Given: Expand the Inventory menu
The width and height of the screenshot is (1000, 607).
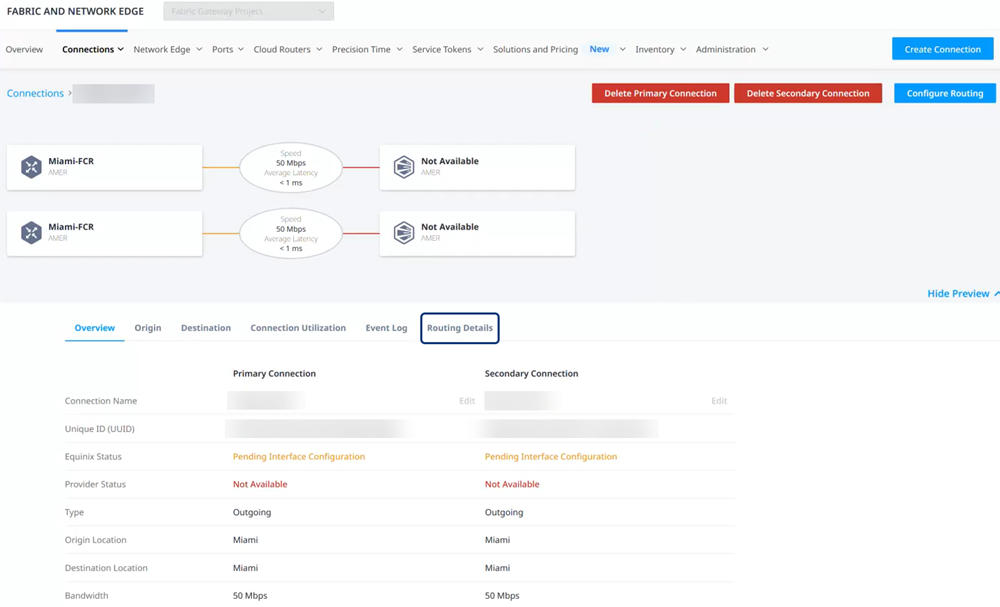Looking at the screenshot, I should pyautogui.click(x=661, y=49).
